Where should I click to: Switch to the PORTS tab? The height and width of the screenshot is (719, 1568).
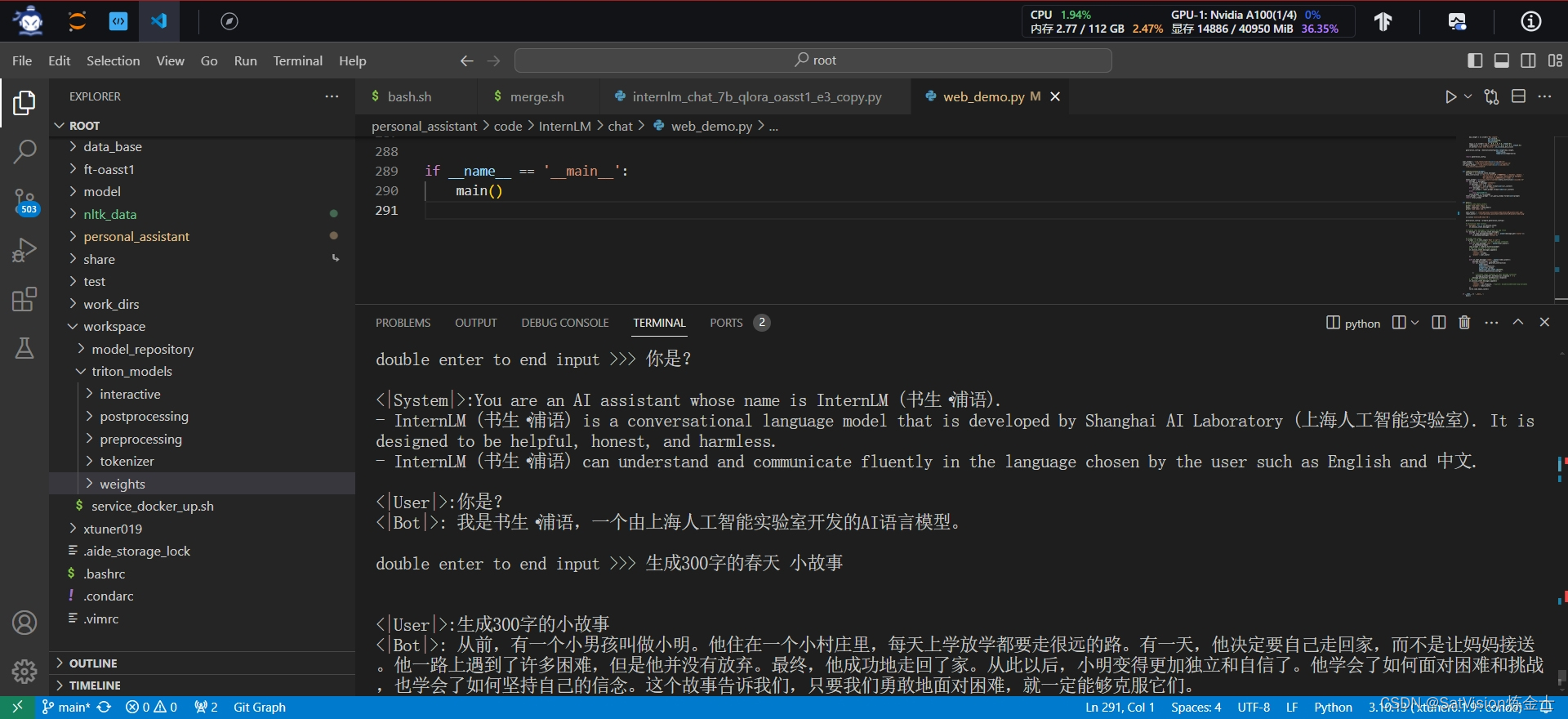[x=738, y=323]
